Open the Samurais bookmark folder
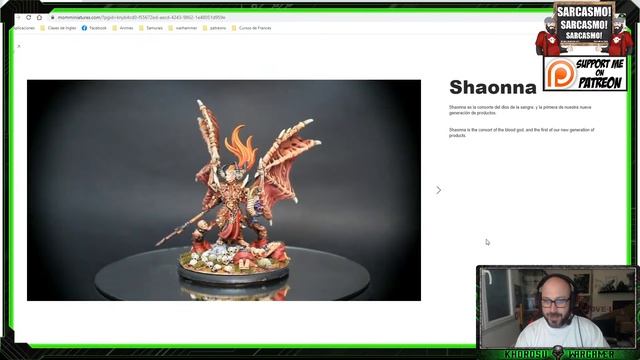640x360 pixels. click(x=151, y=28)
